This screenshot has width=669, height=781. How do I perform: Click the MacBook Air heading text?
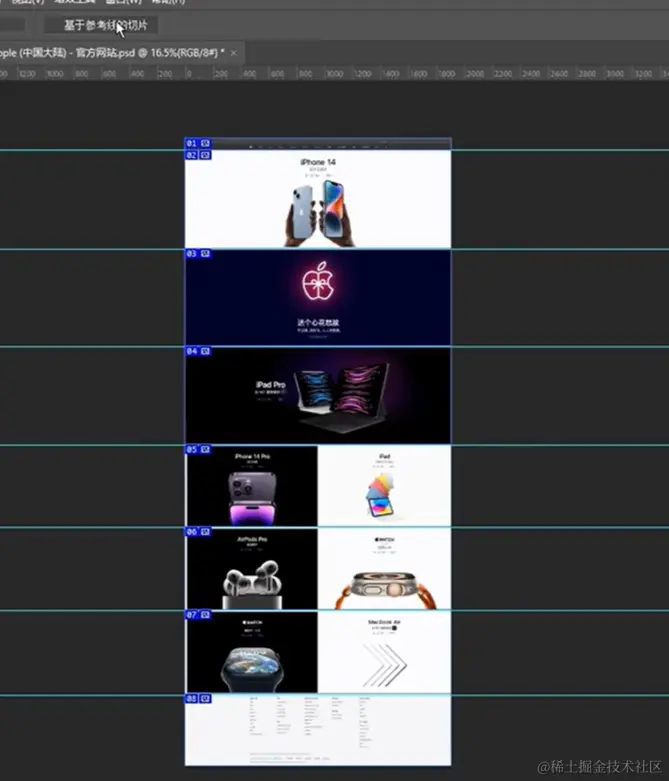click(x=384, y=623)
